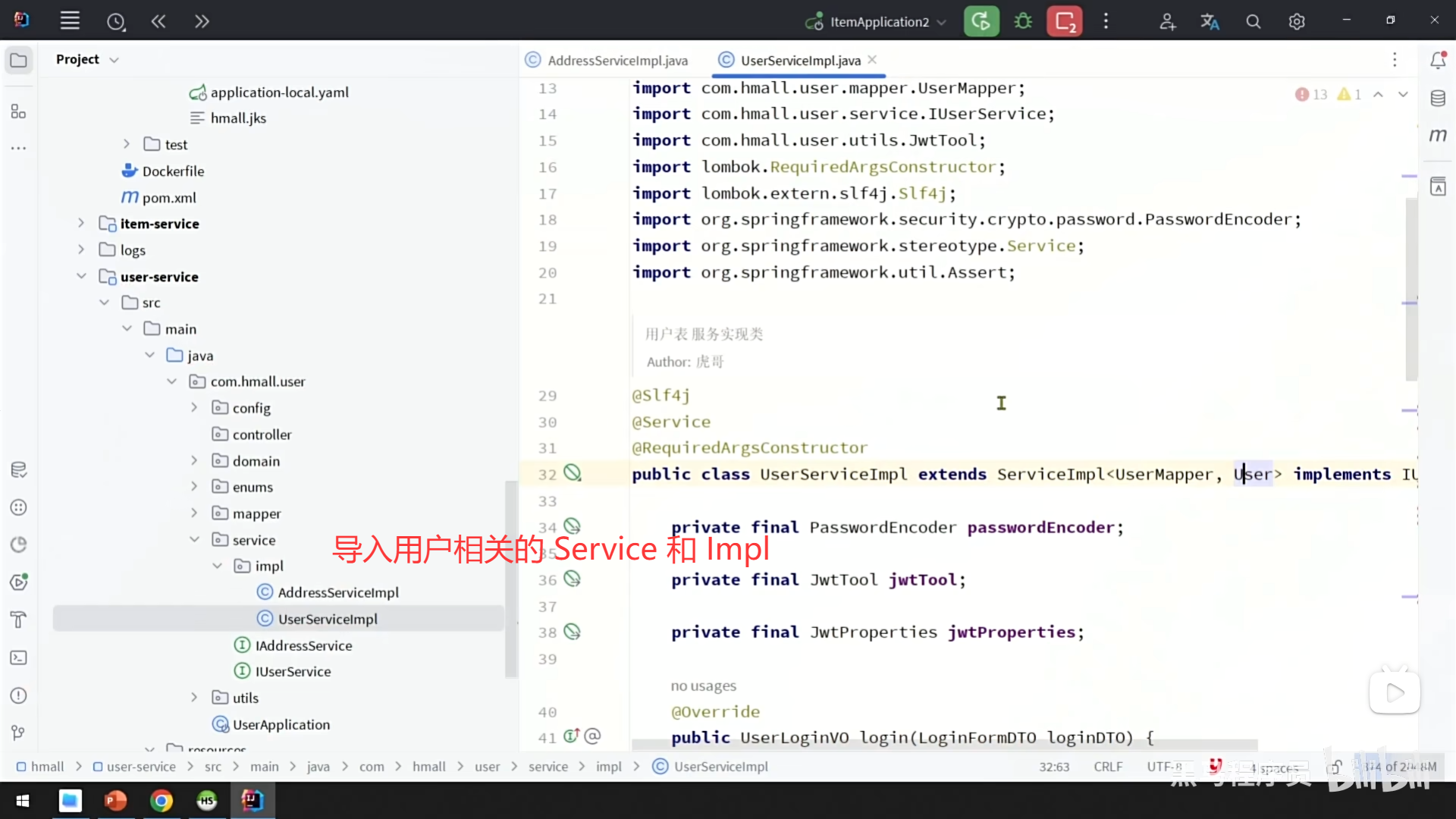This screenshot has width=1456, height=819.
Task: Click the Debug bug icon
Action: click(x=1023, y=21)
